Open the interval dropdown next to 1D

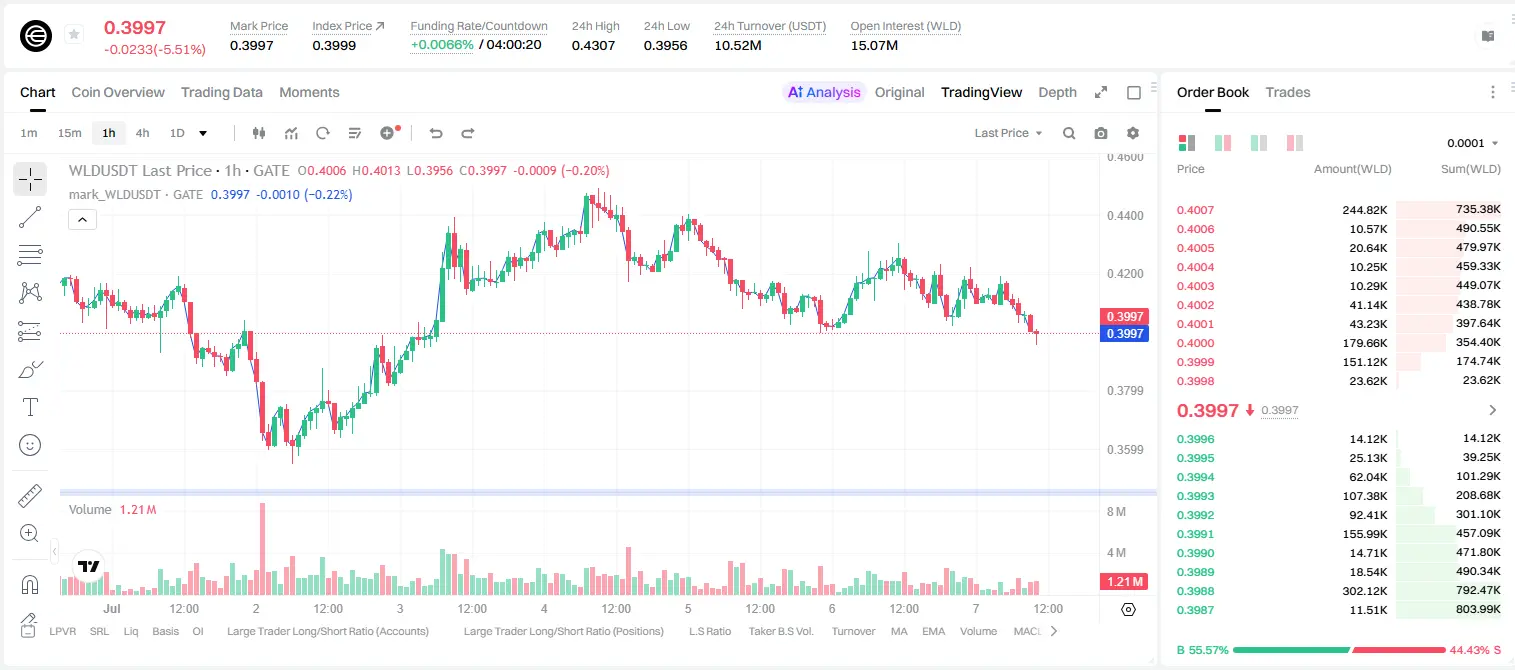click(203, 133)
